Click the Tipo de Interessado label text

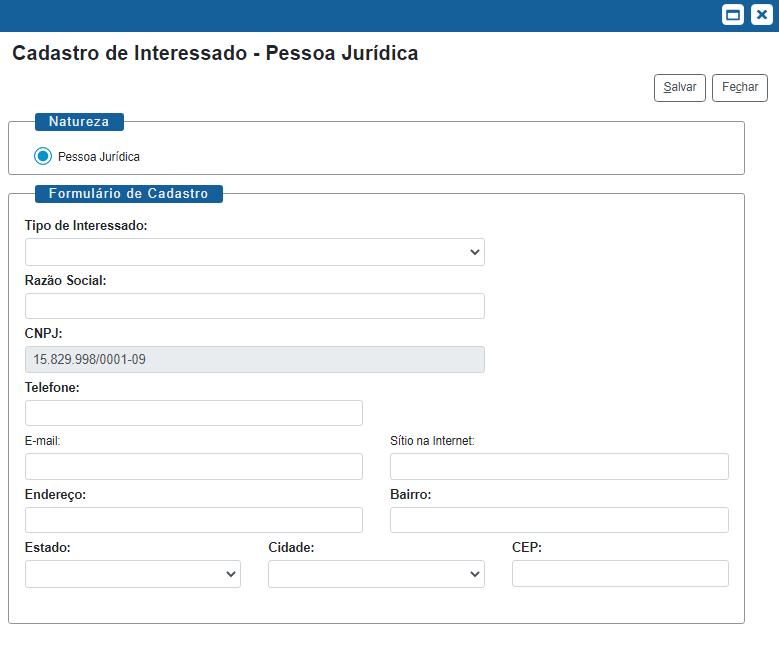[x=86, y=226]
